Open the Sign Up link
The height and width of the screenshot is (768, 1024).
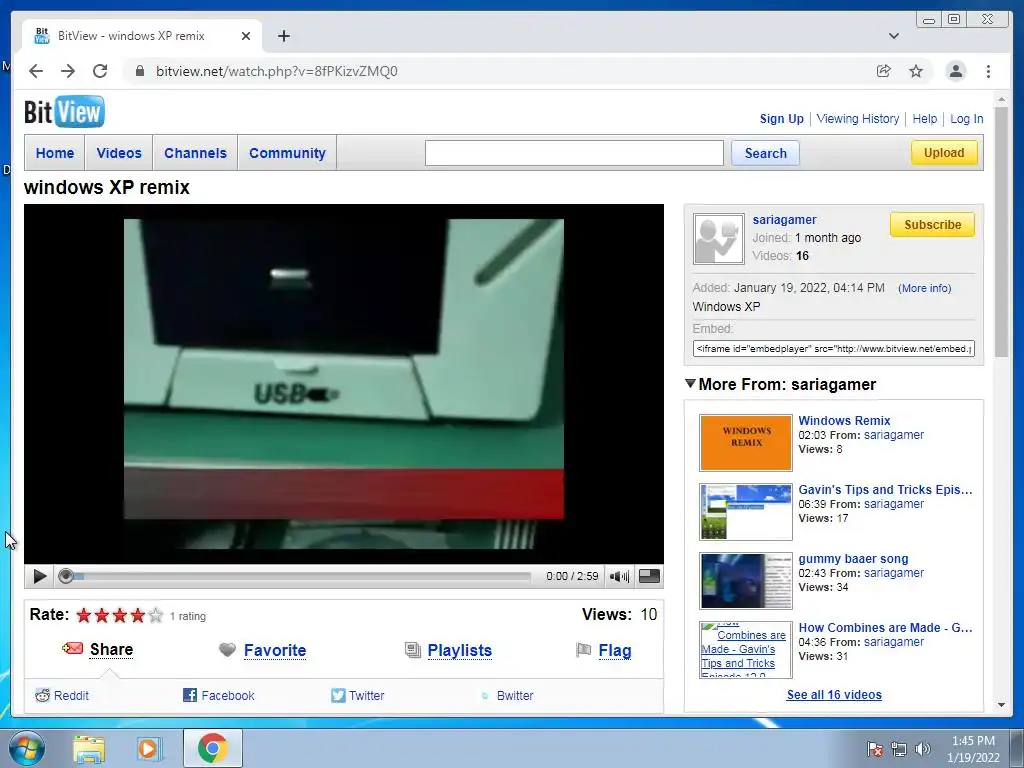[x=782, y=119]
